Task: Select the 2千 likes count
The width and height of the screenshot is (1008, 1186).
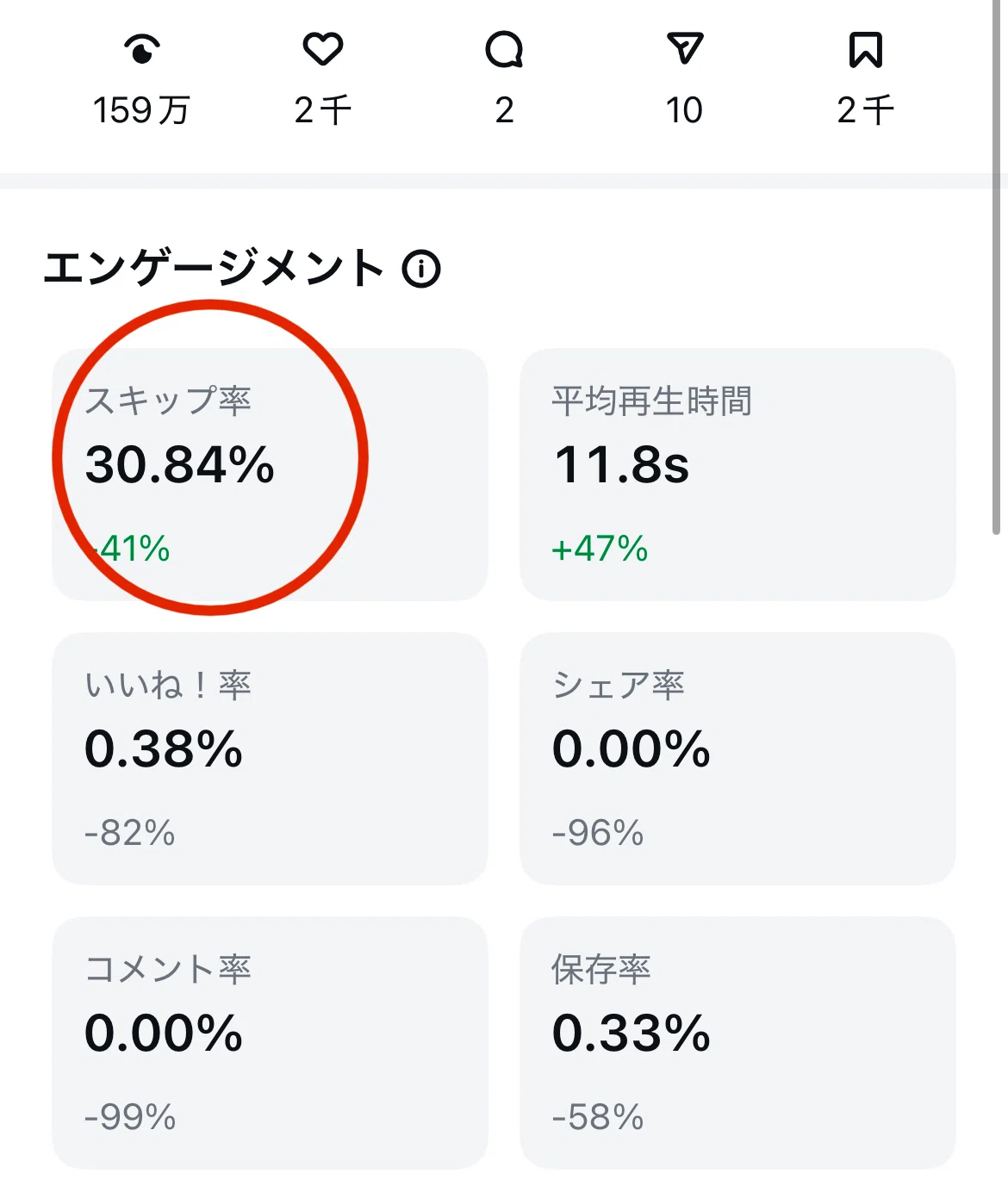Action: tap(323, 110)
